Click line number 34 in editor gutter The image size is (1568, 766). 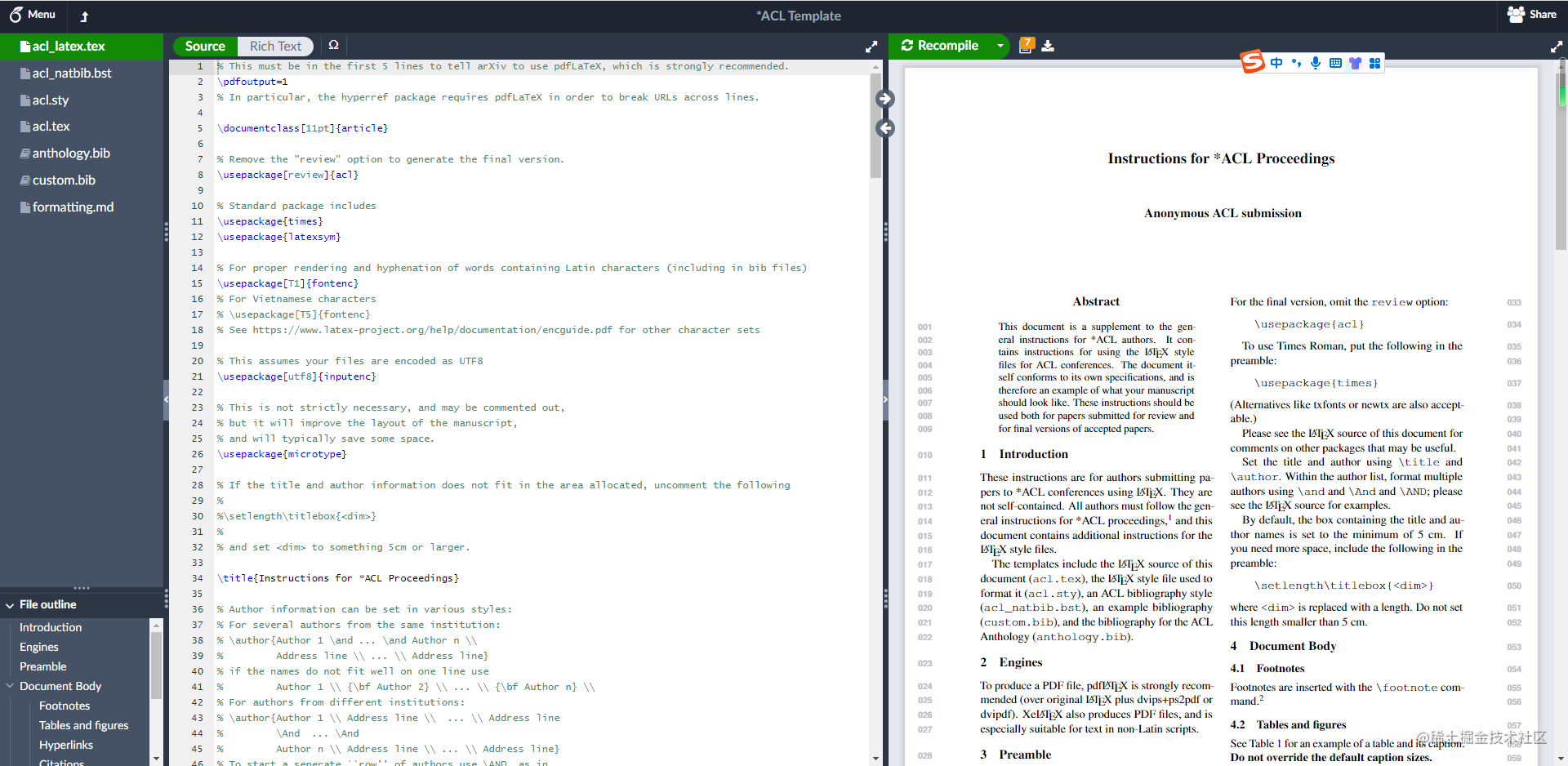tap(197, 578)
